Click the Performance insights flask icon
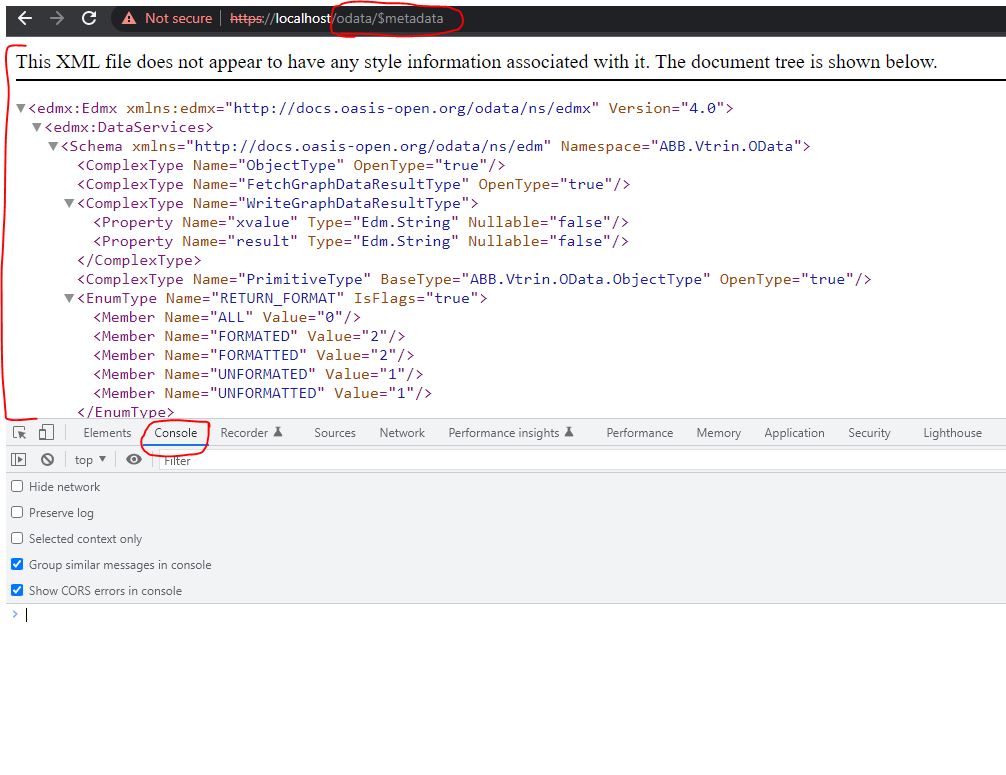The height and width of the screenshot is (775, 1006). pyautogui.click(x=568, y=432)
